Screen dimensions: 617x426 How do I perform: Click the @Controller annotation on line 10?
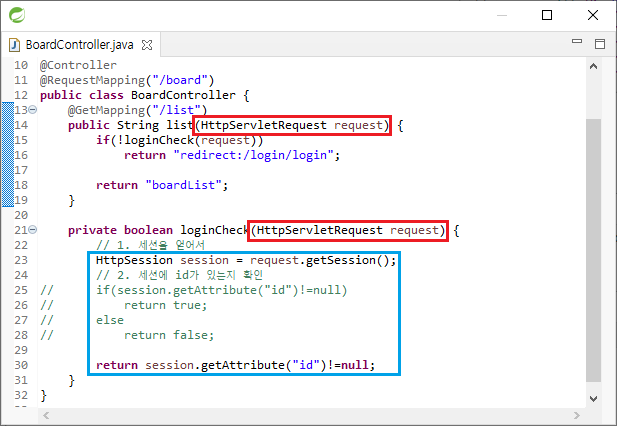78,65
